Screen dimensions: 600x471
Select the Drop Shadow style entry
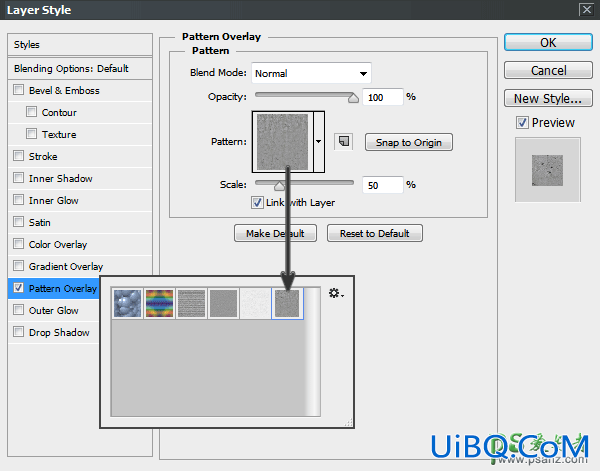pyautogui.click(x=59, y=332)
